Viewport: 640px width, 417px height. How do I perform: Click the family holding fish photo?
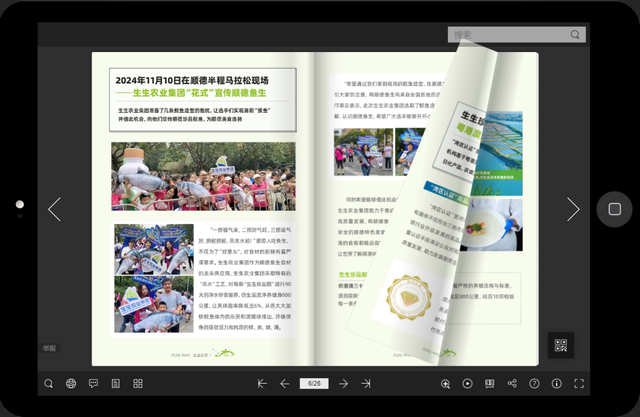click(x=154, y=304)
